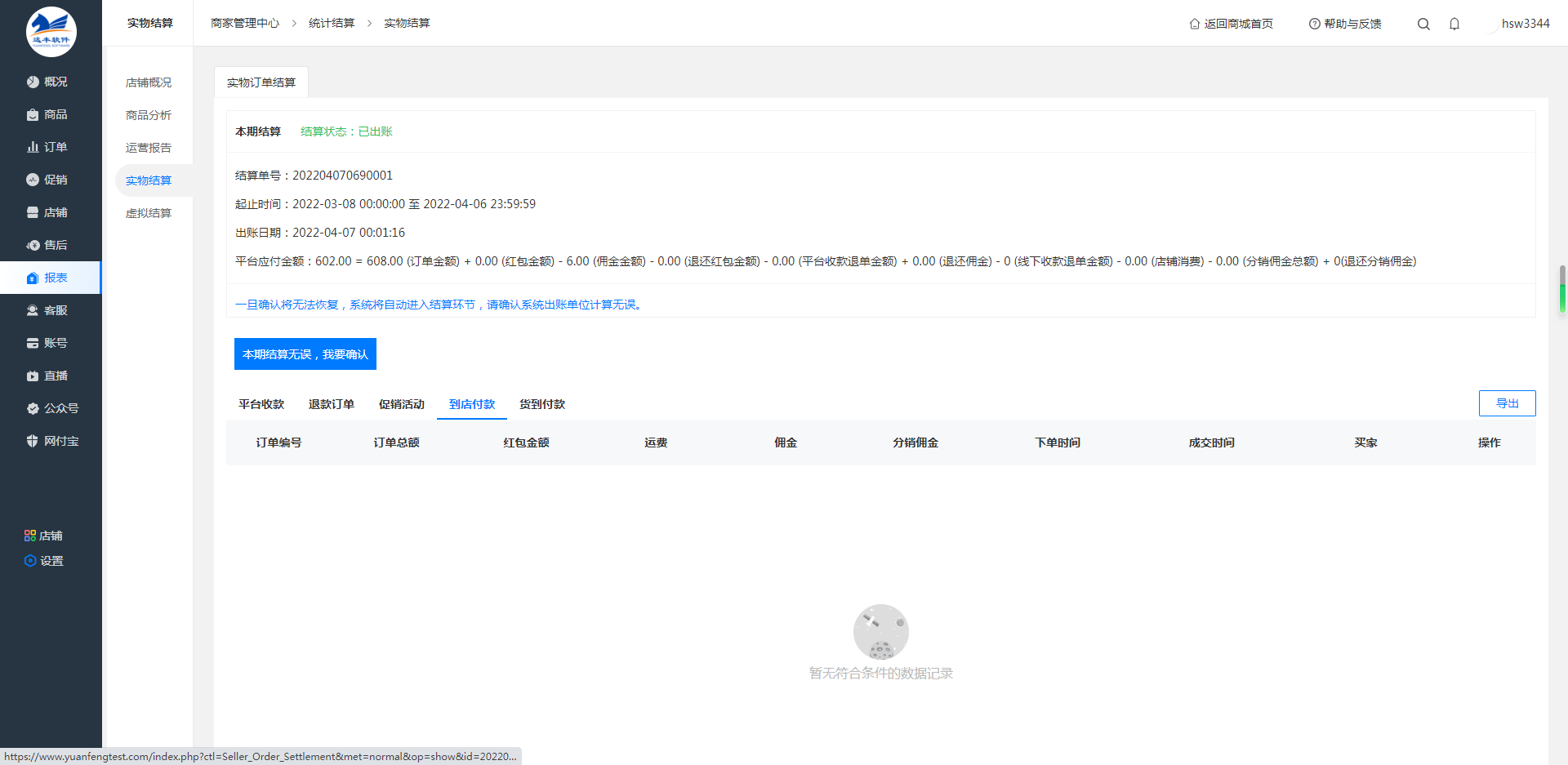Open the 店铺 shop sidebar icon
Screen dimensions: 1568x765
33,212
